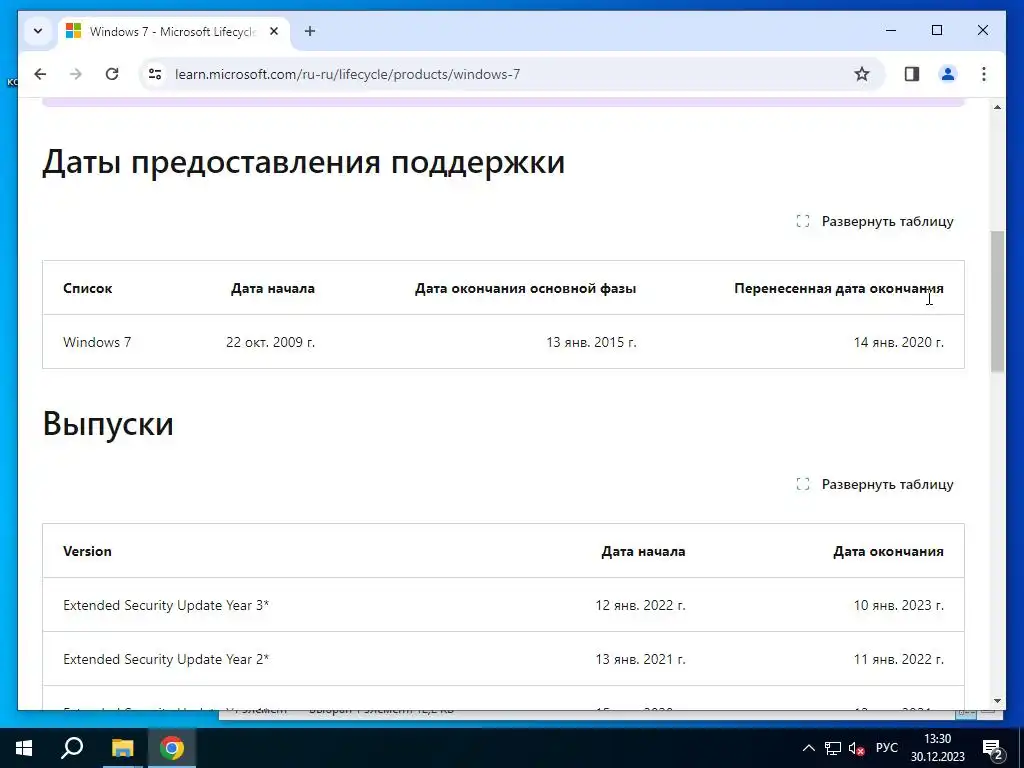
Task: Click the 14 янв. 2020 г. cell
Action: coord(899,342)
